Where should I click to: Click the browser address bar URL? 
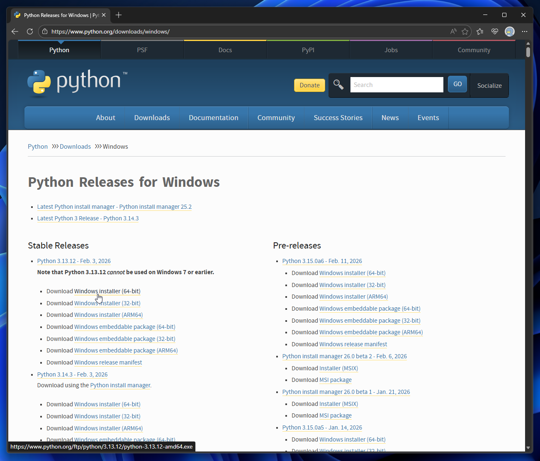pos(110,32)
